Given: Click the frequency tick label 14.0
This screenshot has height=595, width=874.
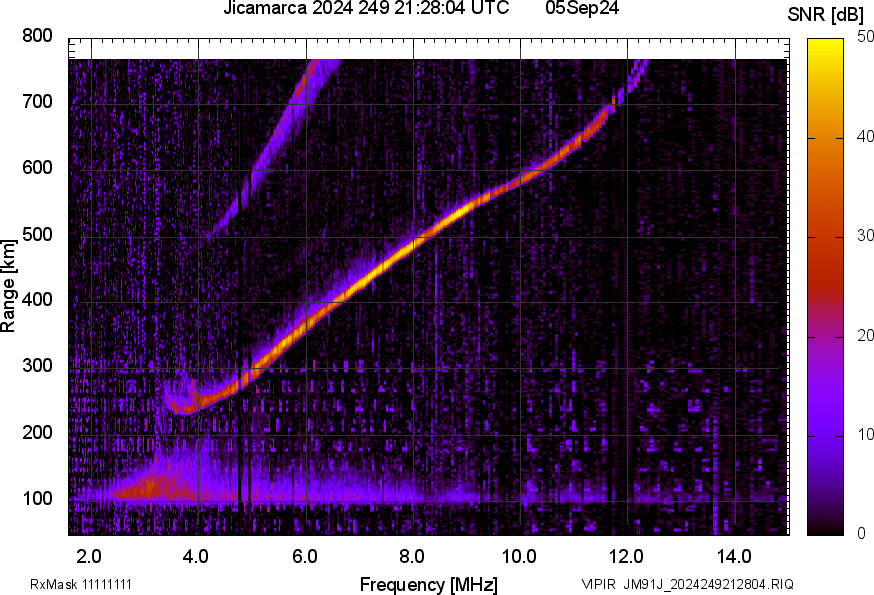Looking at the screenshot, I should tap(734, 557).
